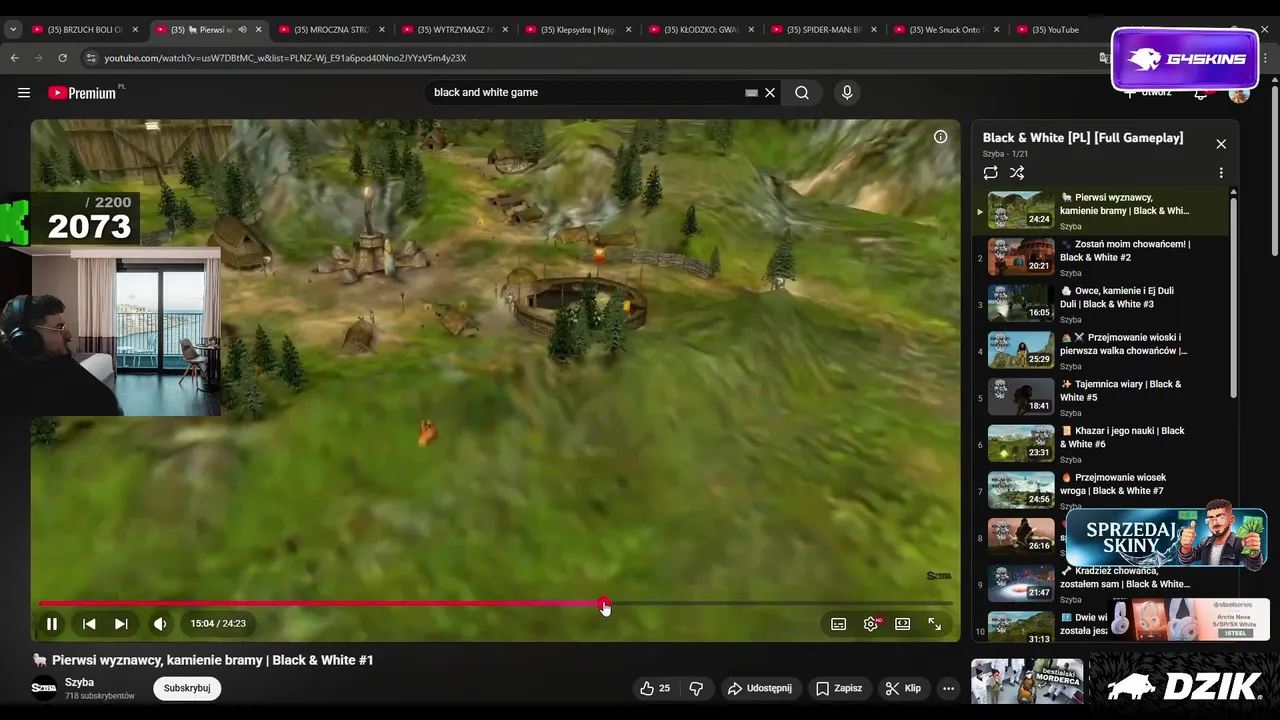
Task: Seek to a later unplayed point on the progress bar
Action: pos(780,603)
